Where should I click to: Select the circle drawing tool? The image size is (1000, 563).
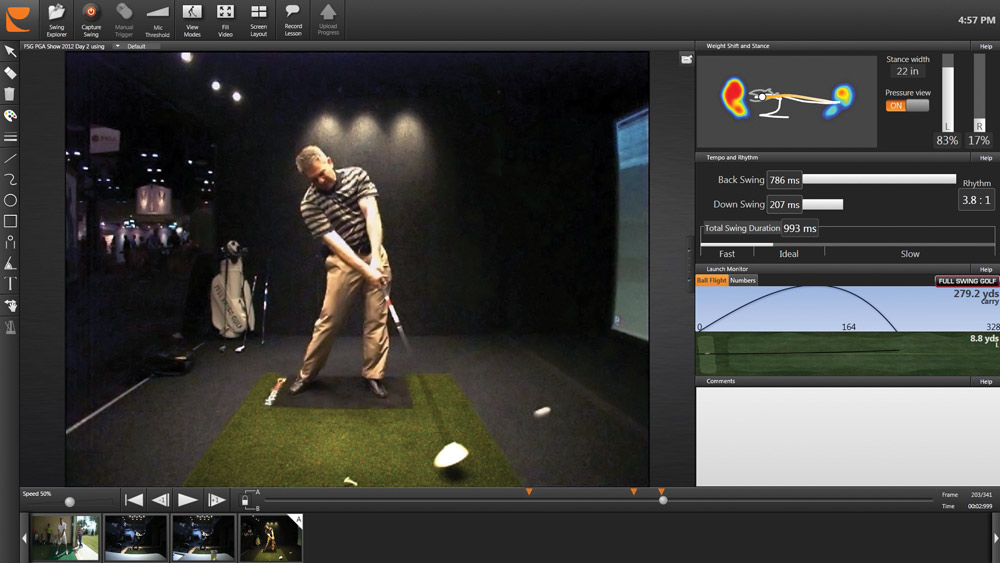10,200
